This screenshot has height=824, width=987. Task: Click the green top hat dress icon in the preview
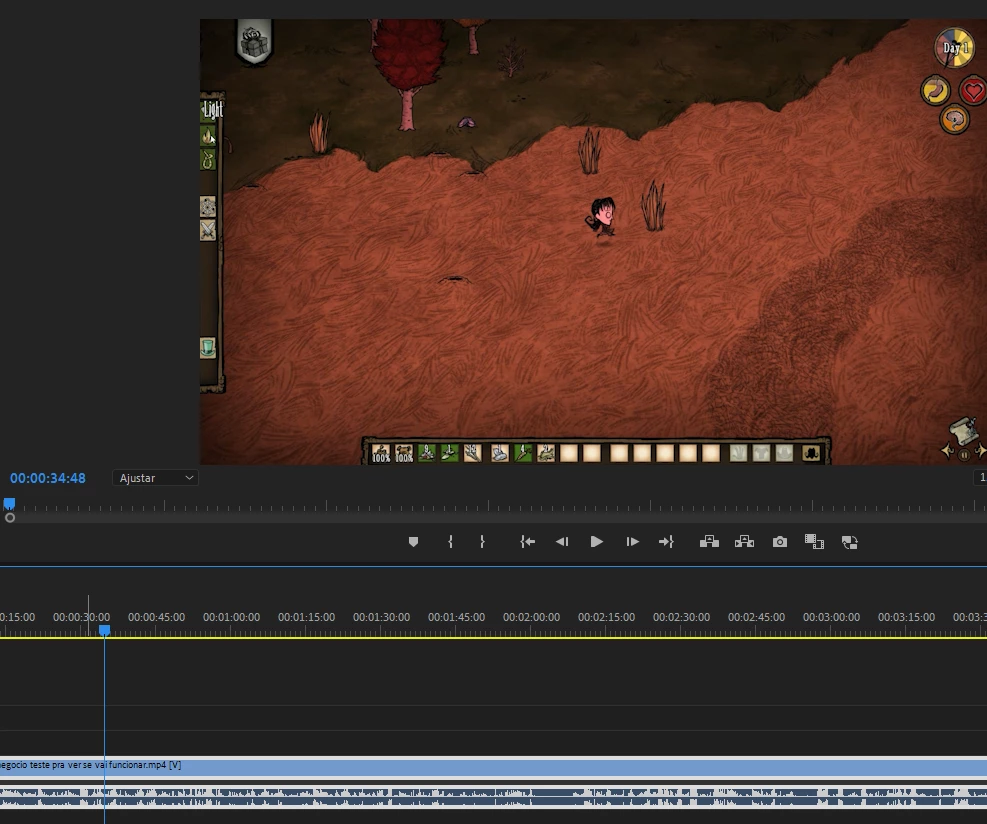tap(208, 347)
